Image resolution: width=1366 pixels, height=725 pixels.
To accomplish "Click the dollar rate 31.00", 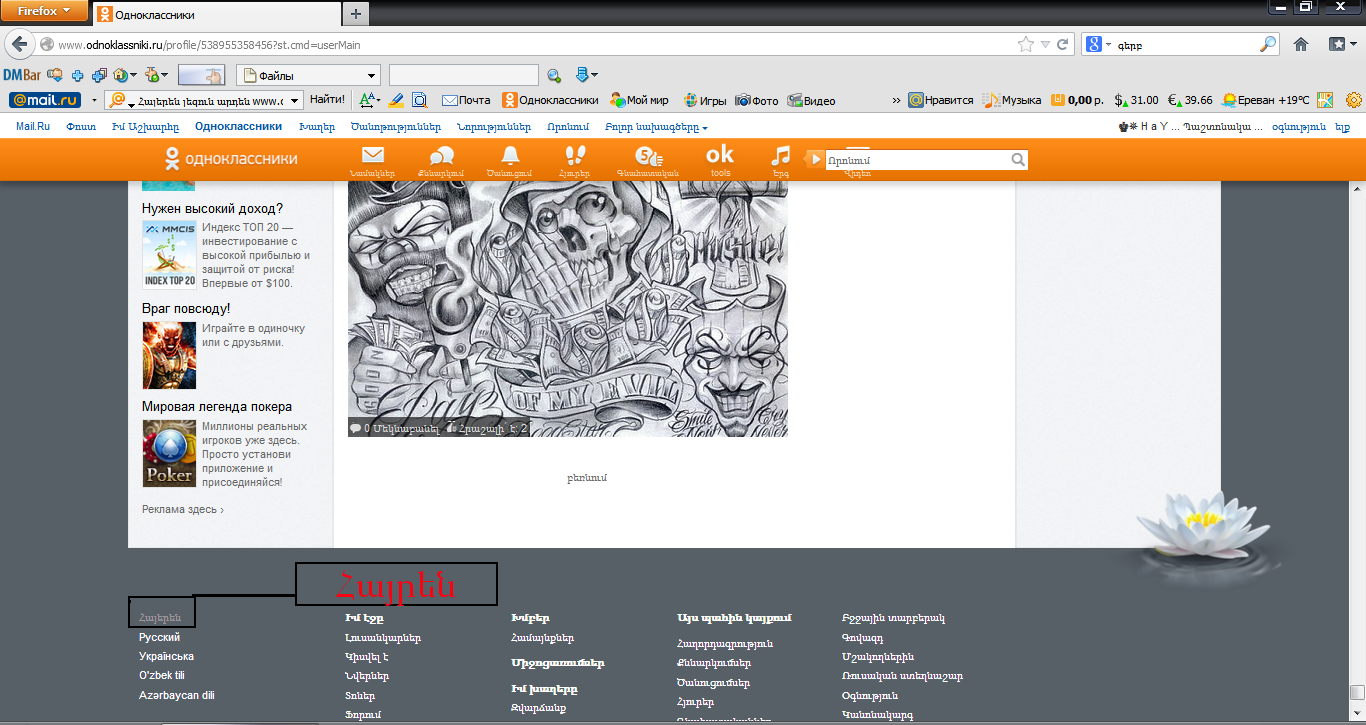I will pyautogui.click(x=1136, y=100).
